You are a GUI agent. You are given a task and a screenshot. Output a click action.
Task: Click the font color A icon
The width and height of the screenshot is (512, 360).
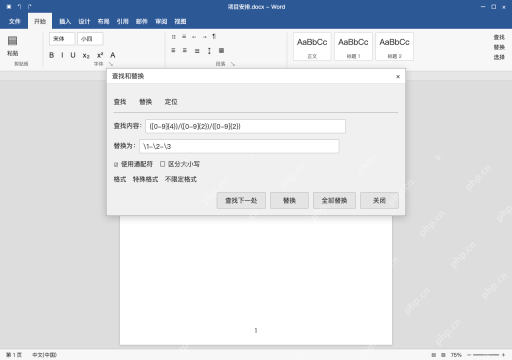tap(113, 55)
